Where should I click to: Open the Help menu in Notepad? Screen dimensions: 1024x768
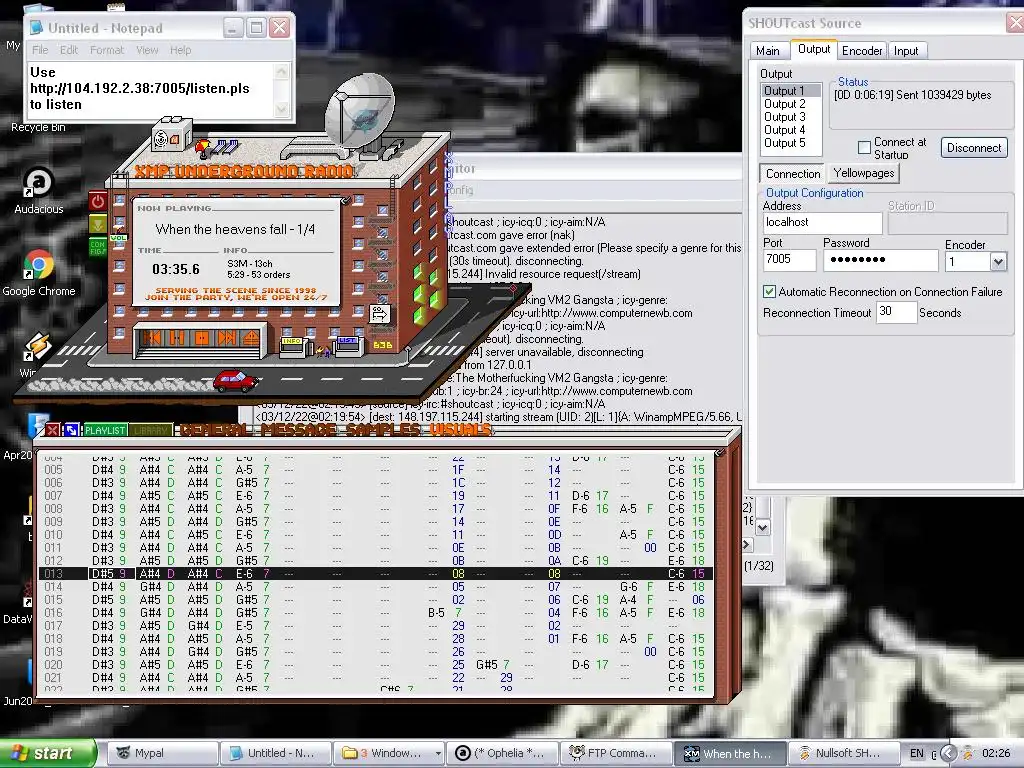coord(180,50)
